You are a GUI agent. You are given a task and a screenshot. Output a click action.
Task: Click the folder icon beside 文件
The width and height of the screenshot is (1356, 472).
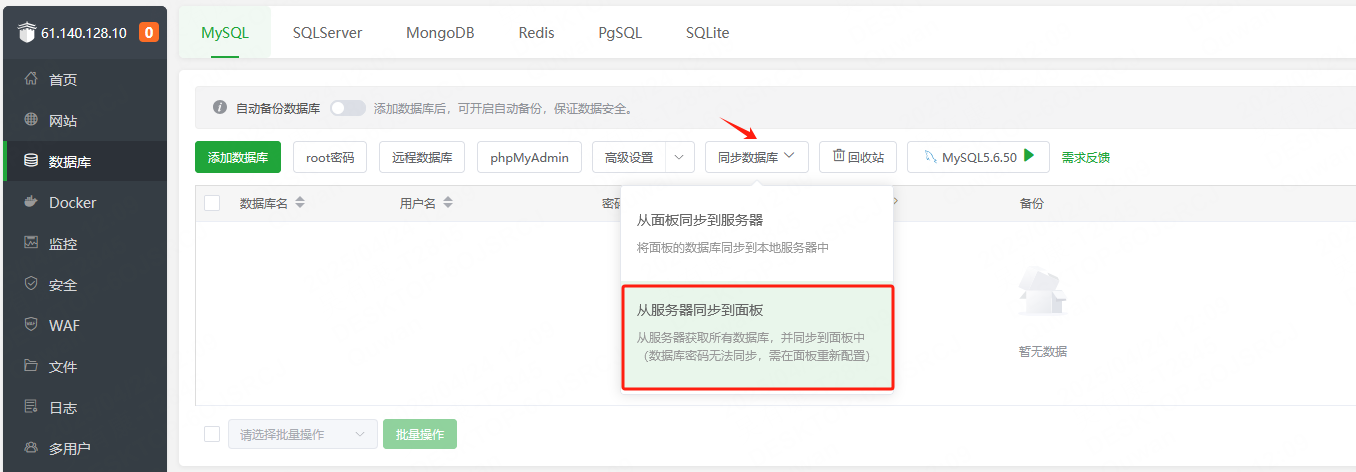click(x=31, y=366)
